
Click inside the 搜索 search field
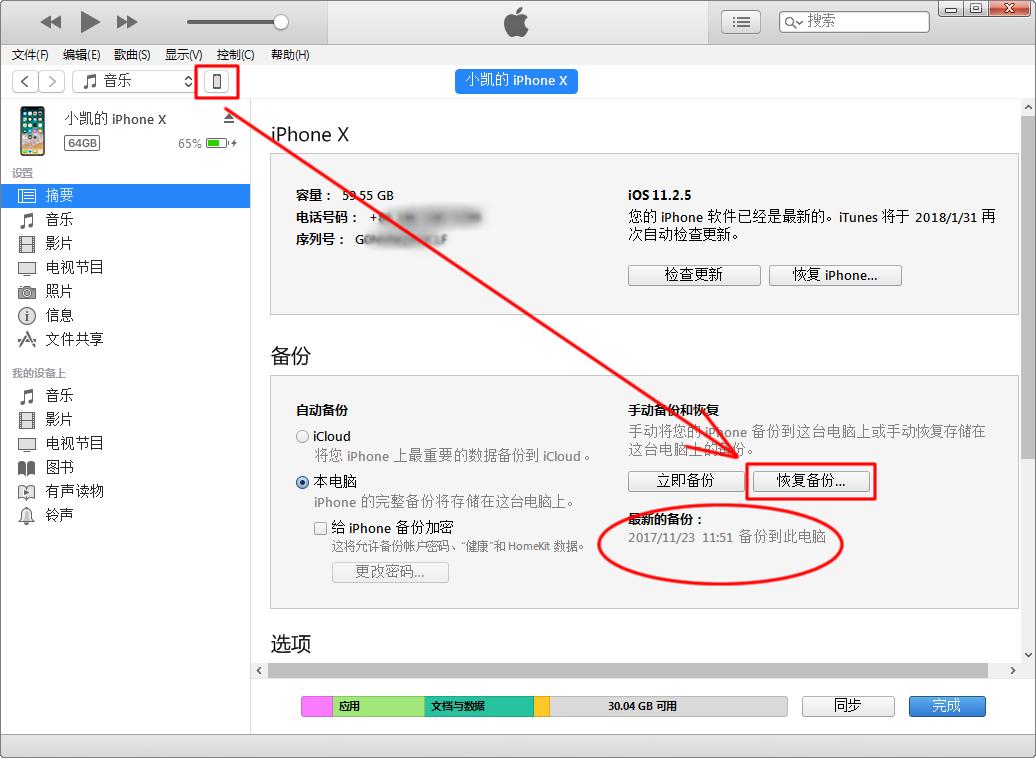pos(860,21)
